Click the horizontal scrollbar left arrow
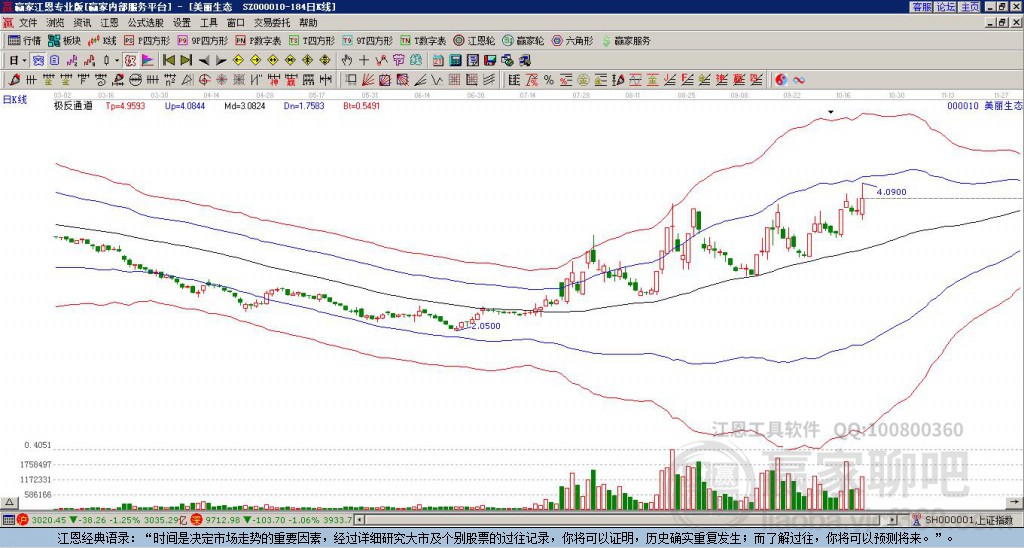This screenshot has height=548, width=1024. click(x=360, y=520)
